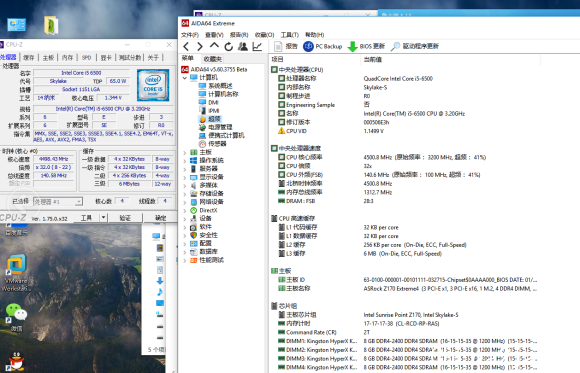Image resolution: width=580 pixels, height=373 pixels.
Task: Select 超频 overclock tree item
Action: [x=210, y=119]
